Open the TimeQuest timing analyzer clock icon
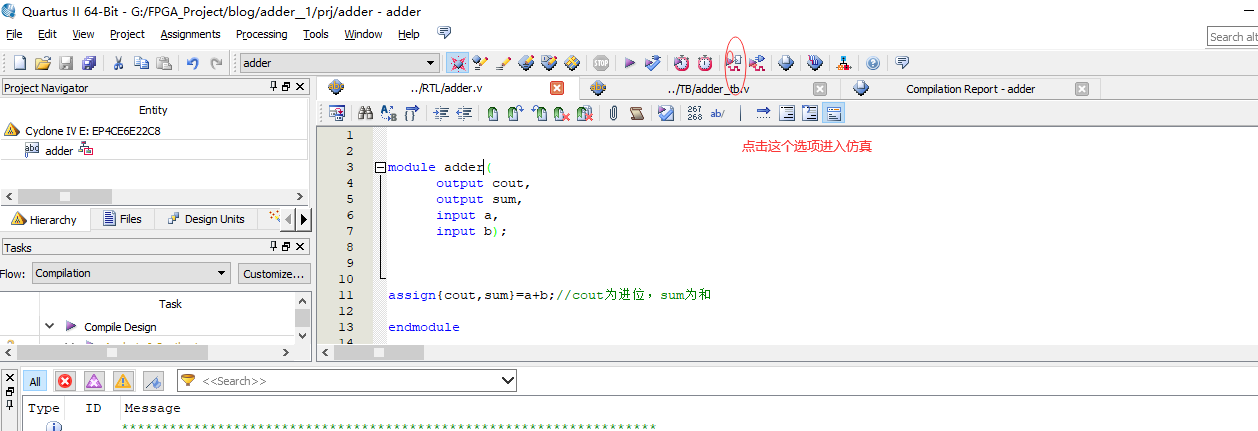This screenshot has height=431, width=1258. tap(681, 63)
